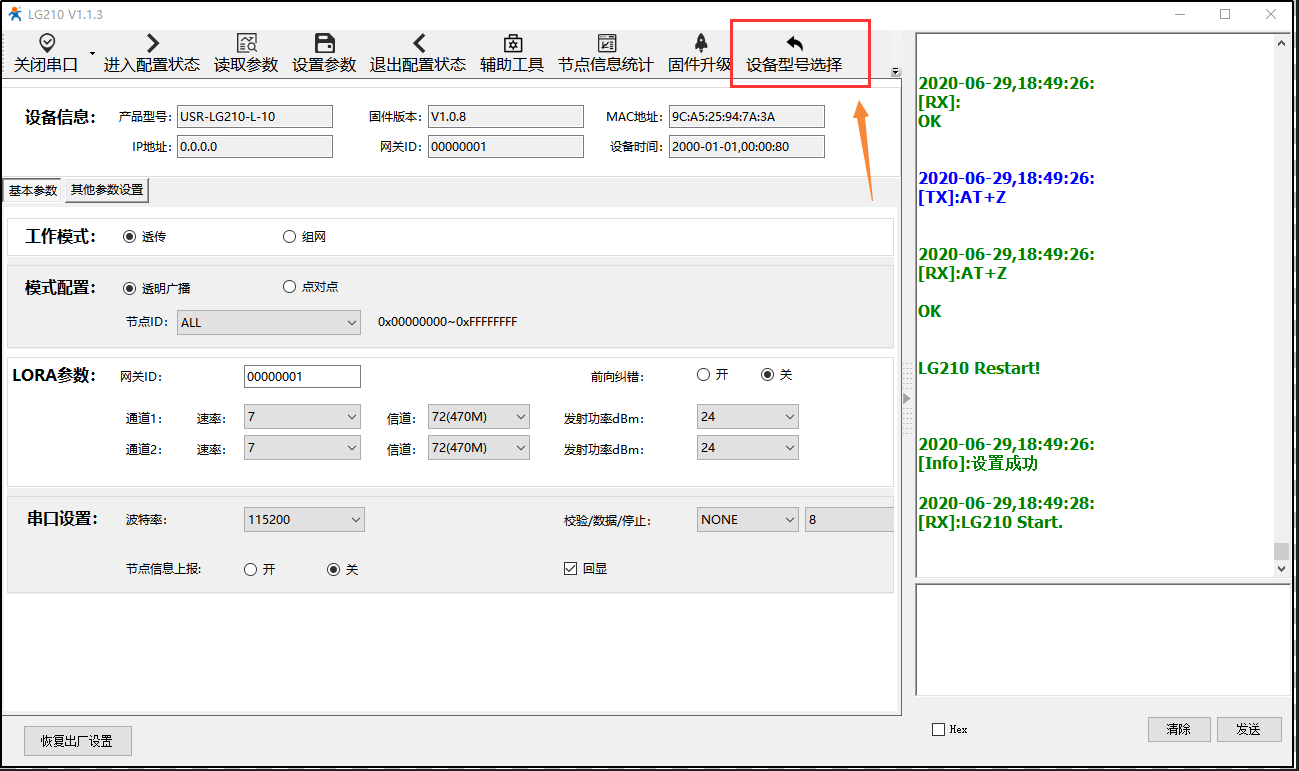
Task: Toggle the 回显 echo checkbox
Action: pyautogui.click(x=571, y=569)
